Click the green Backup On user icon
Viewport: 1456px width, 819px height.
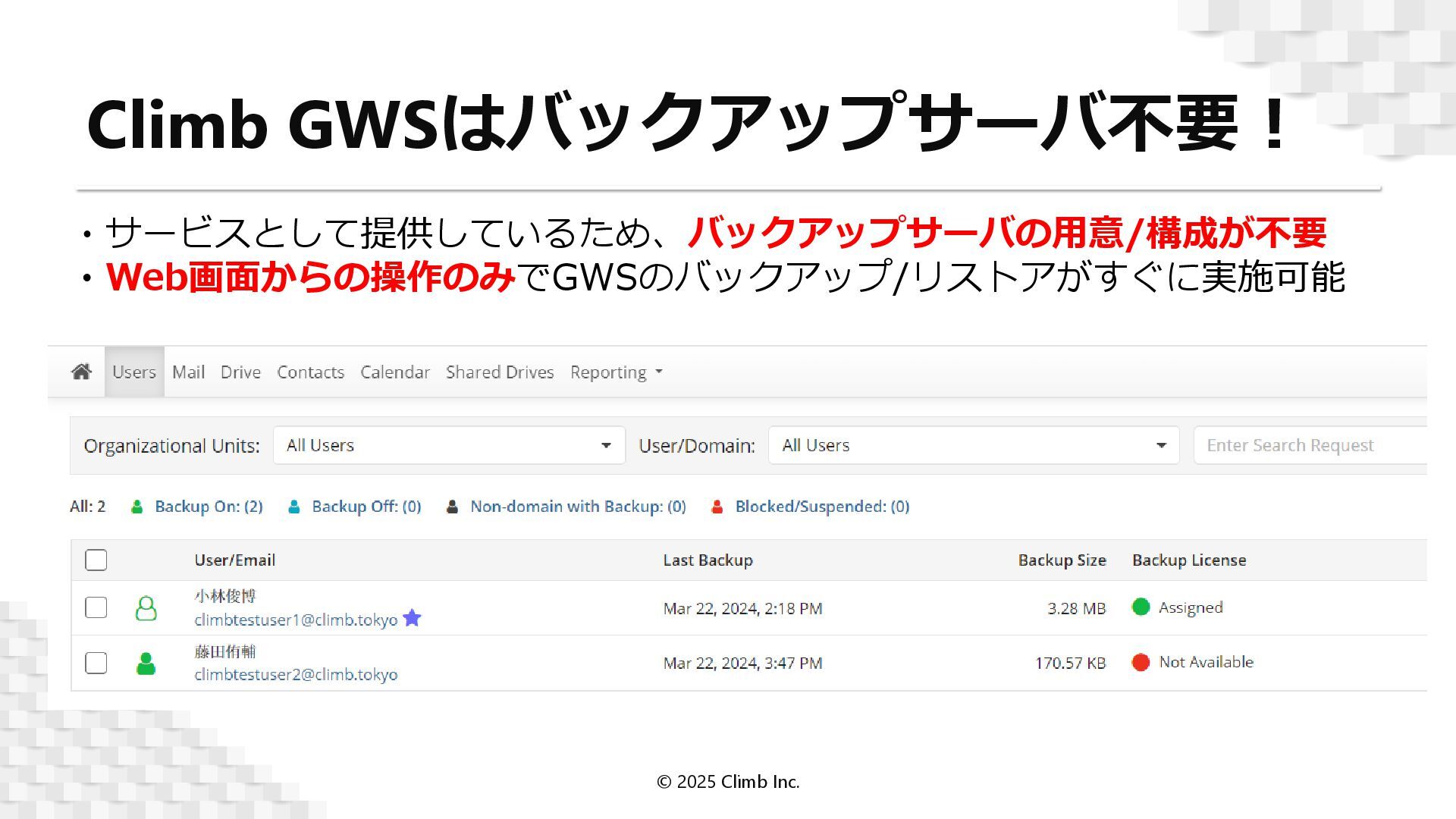coord(136,507)
